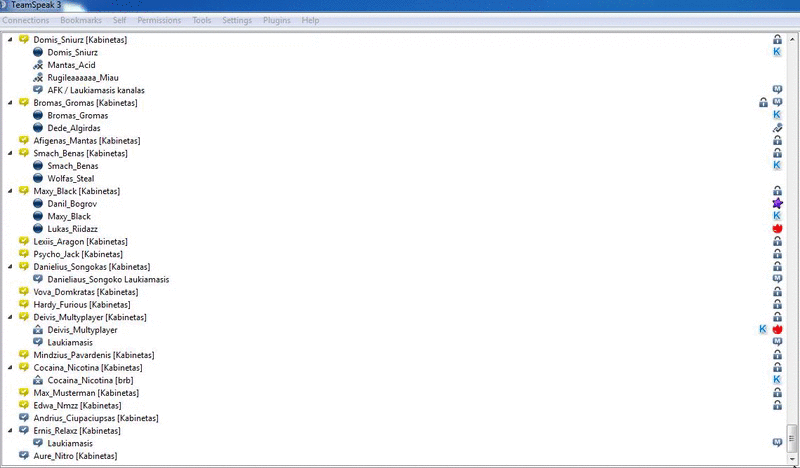Select user Rugileaaaaaa_Miau
The image size is (800, 468).
pos(83,78)
